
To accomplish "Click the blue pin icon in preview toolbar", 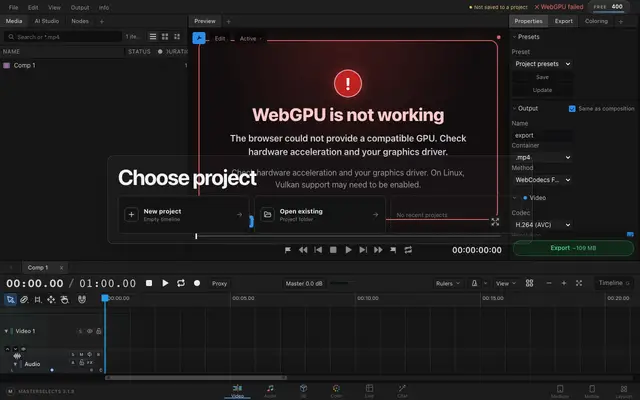I will [199, 38].
